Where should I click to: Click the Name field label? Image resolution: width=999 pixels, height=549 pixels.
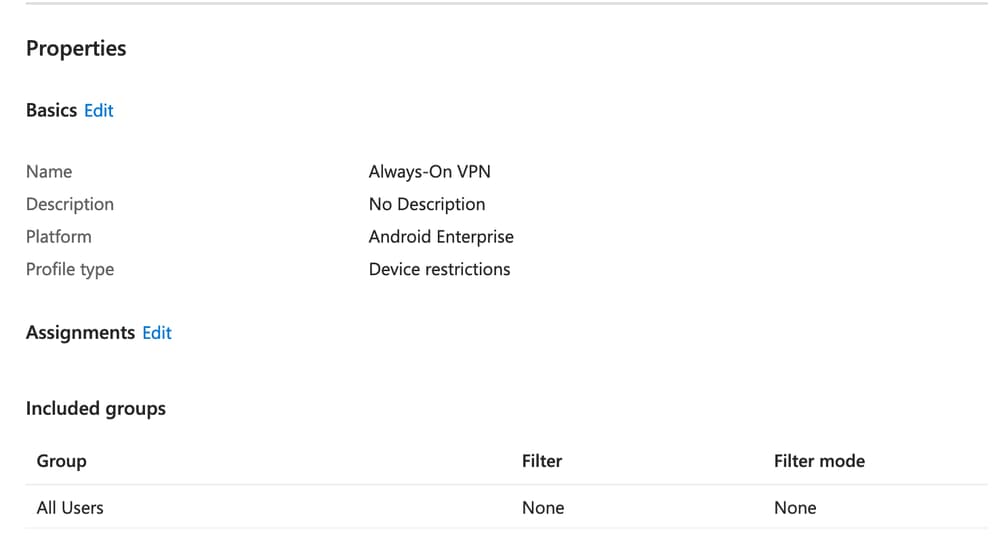coord(49,172)
